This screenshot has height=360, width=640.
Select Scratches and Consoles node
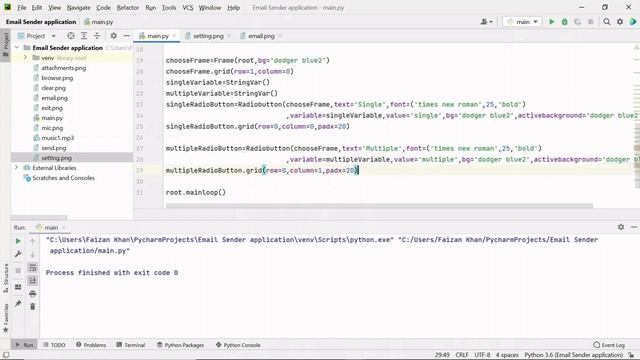(x=63, y=178)
